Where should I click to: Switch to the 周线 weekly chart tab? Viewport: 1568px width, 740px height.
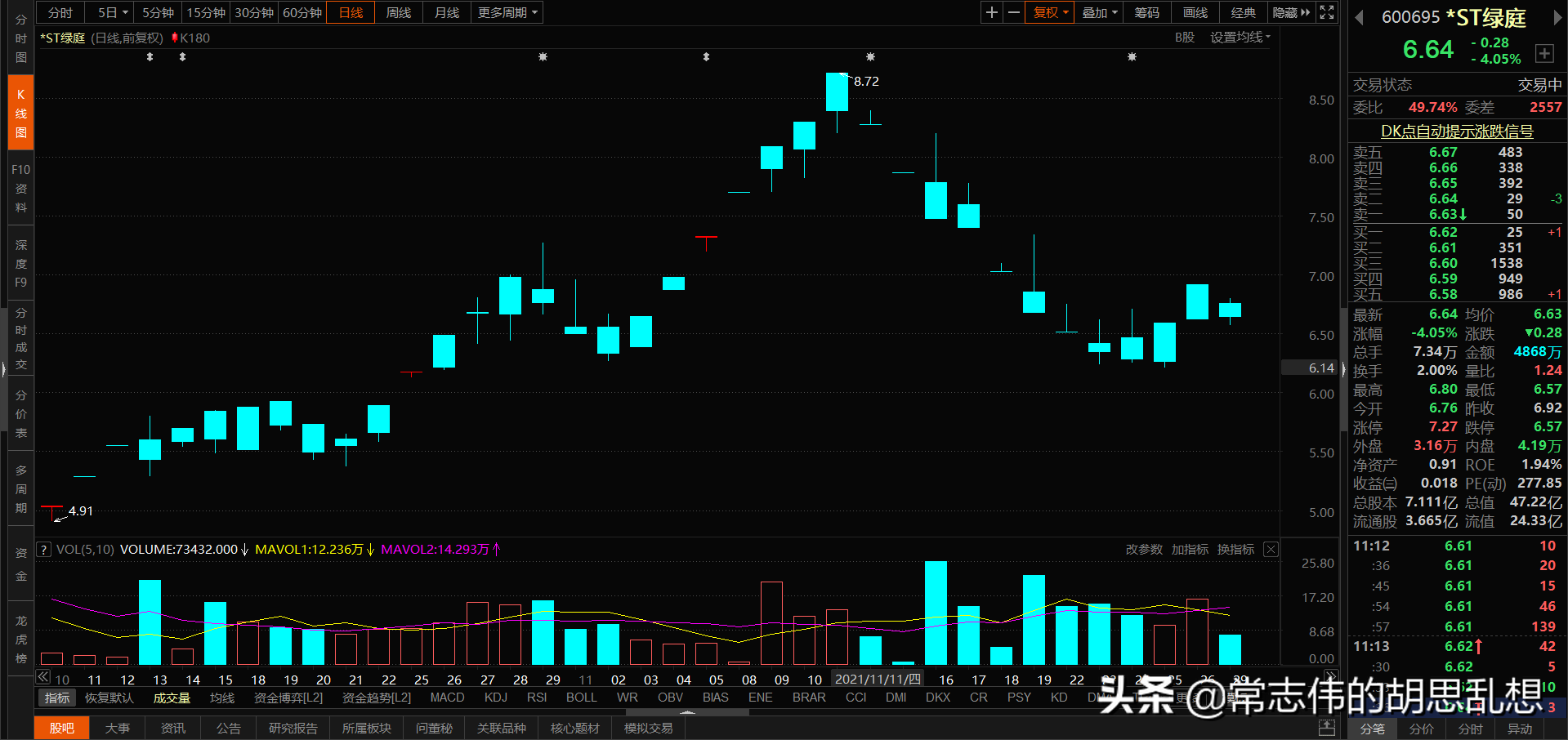tap(398, 12)
